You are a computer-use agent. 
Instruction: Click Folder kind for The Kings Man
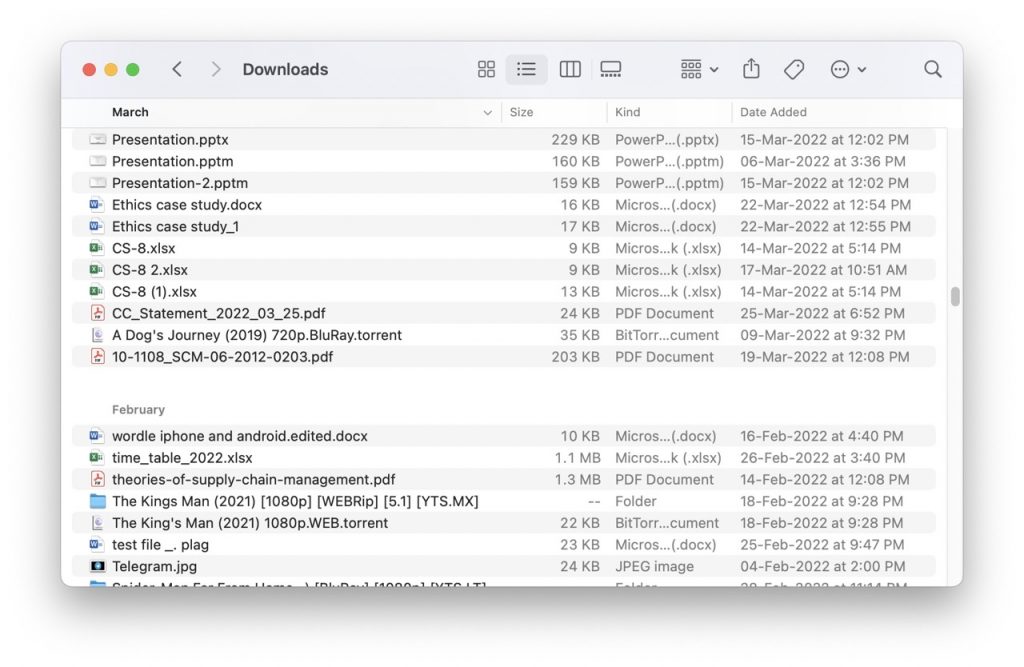(x=635, y=501)
